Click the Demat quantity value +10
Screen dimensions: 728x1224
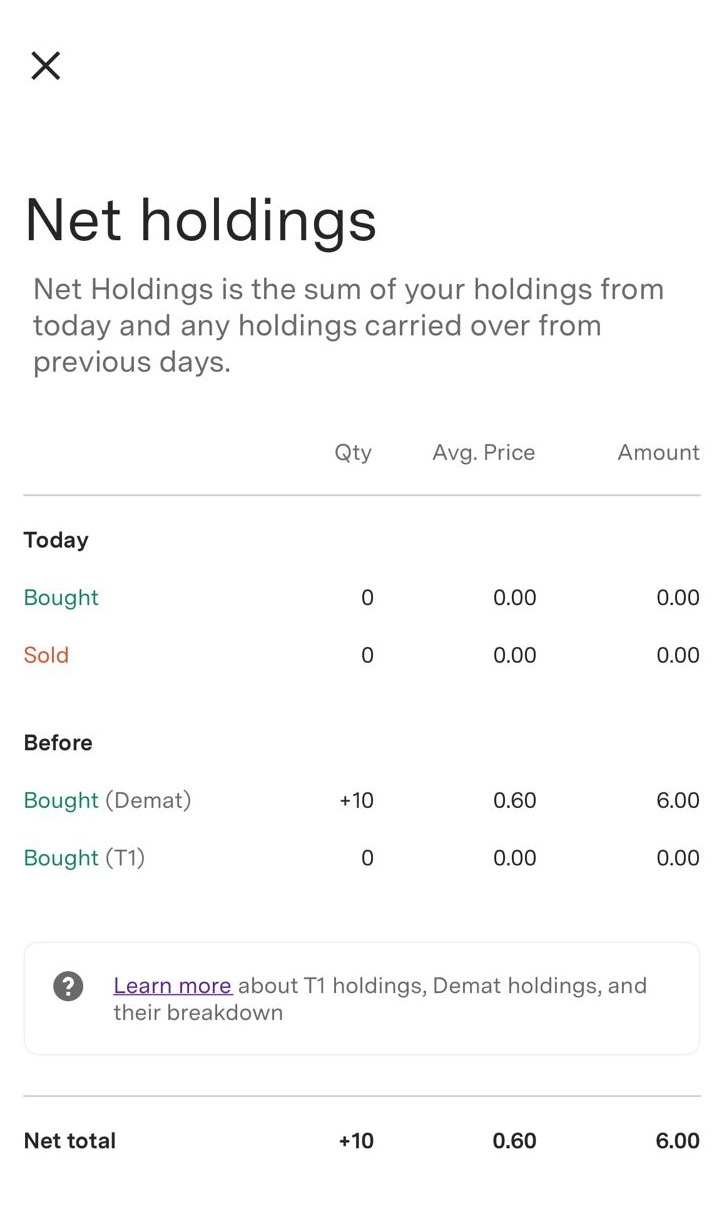click(x=357, y=800)
